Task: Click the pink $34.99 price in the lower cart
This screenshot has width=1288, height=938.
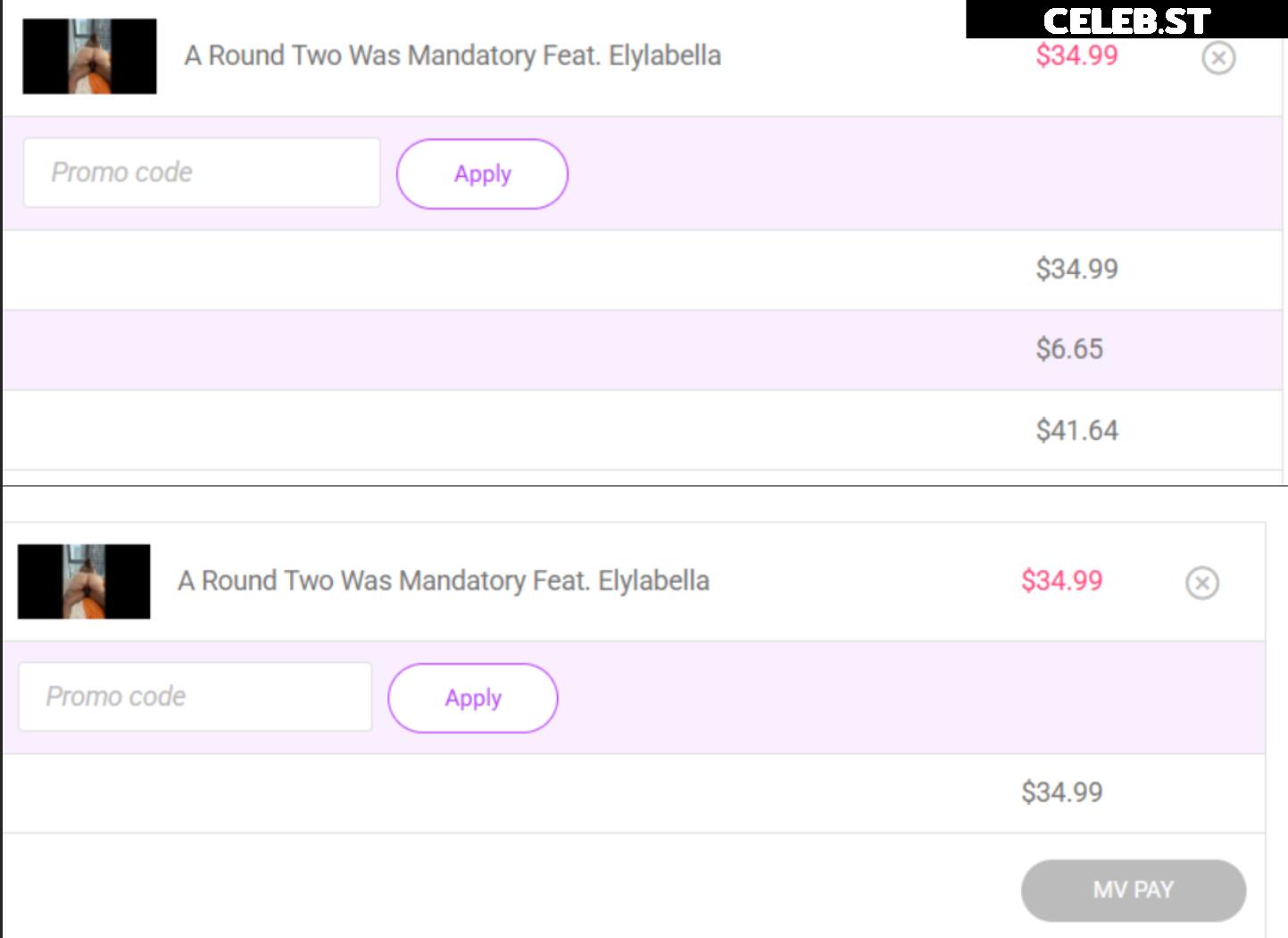Action: [1062, 581]
